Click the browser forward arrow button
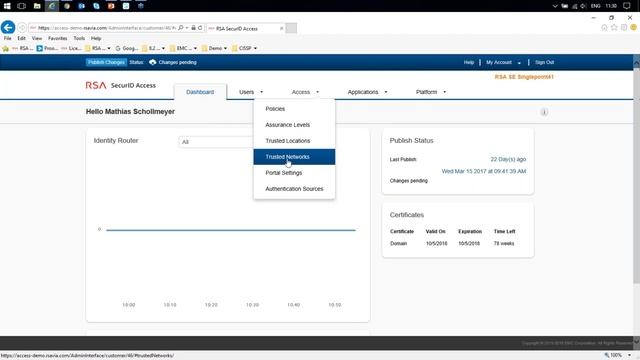Viewport: 640px width, 360px height. tap(22, 28)
